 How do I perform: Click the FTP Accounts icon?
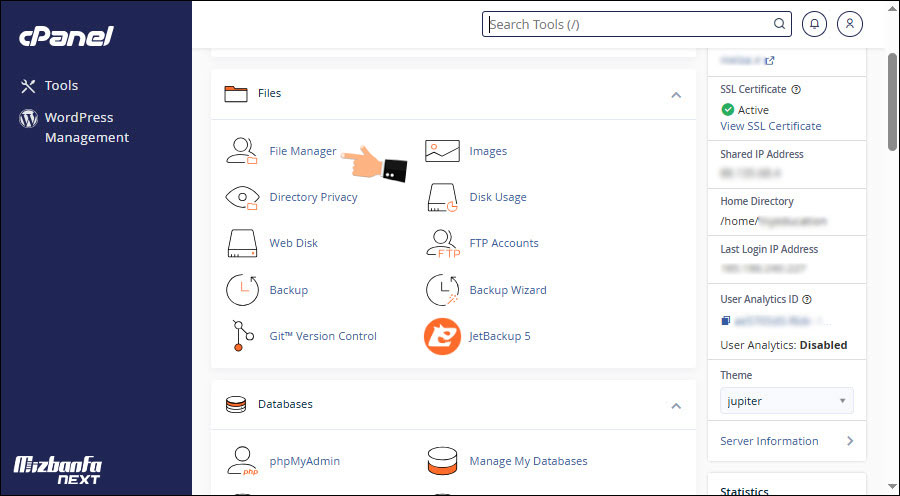tap(442, 243)
